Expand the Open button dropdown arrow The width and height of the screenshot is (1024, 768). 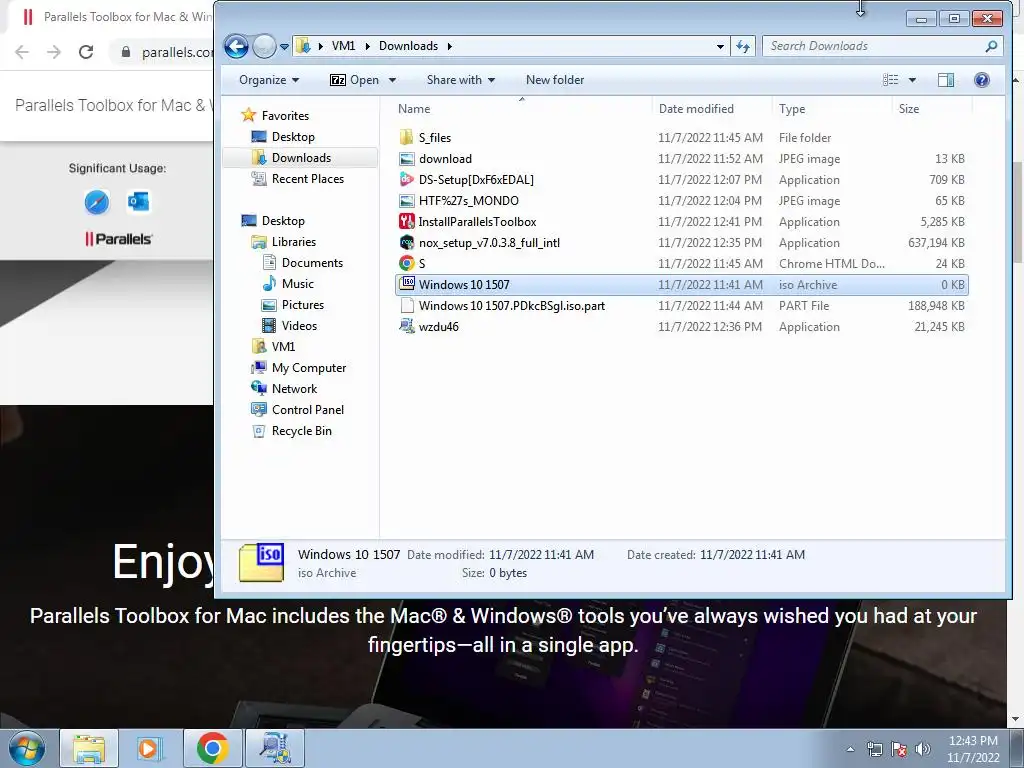pyautogui.click(x=392, y=80)
